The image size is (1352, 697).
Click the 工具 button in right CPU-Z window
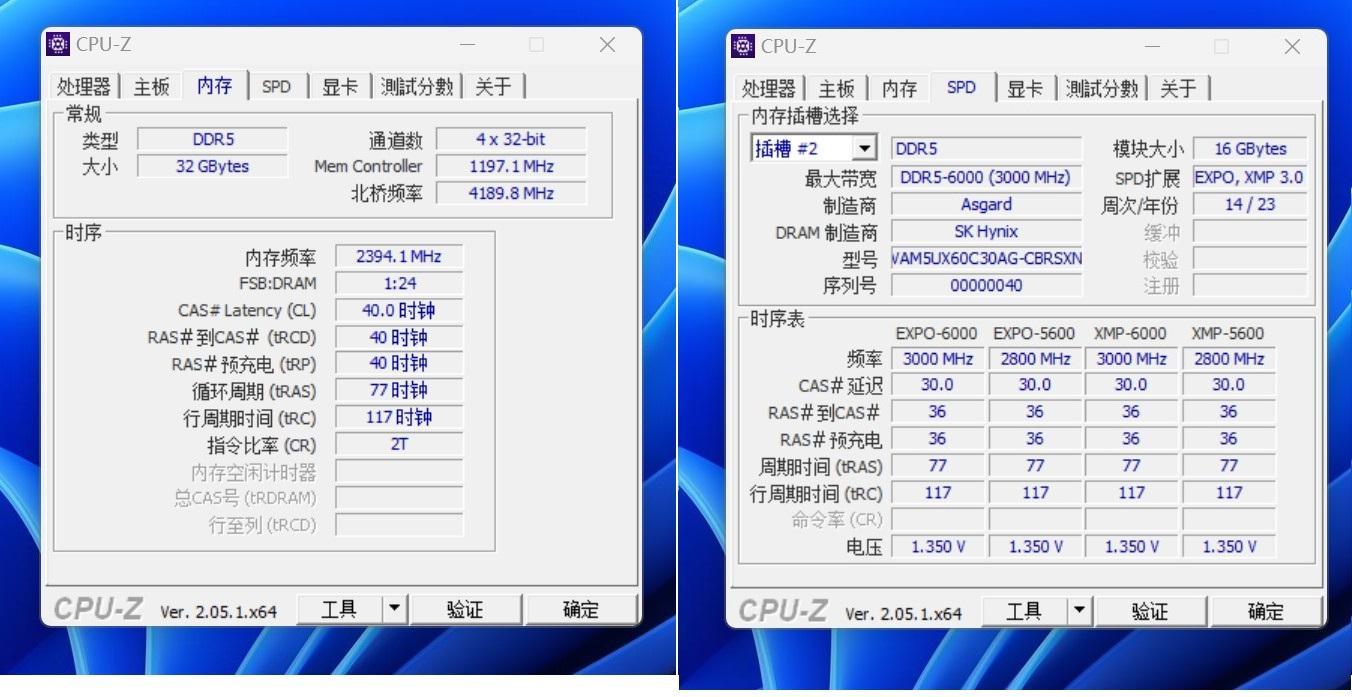click(1024, 611)
